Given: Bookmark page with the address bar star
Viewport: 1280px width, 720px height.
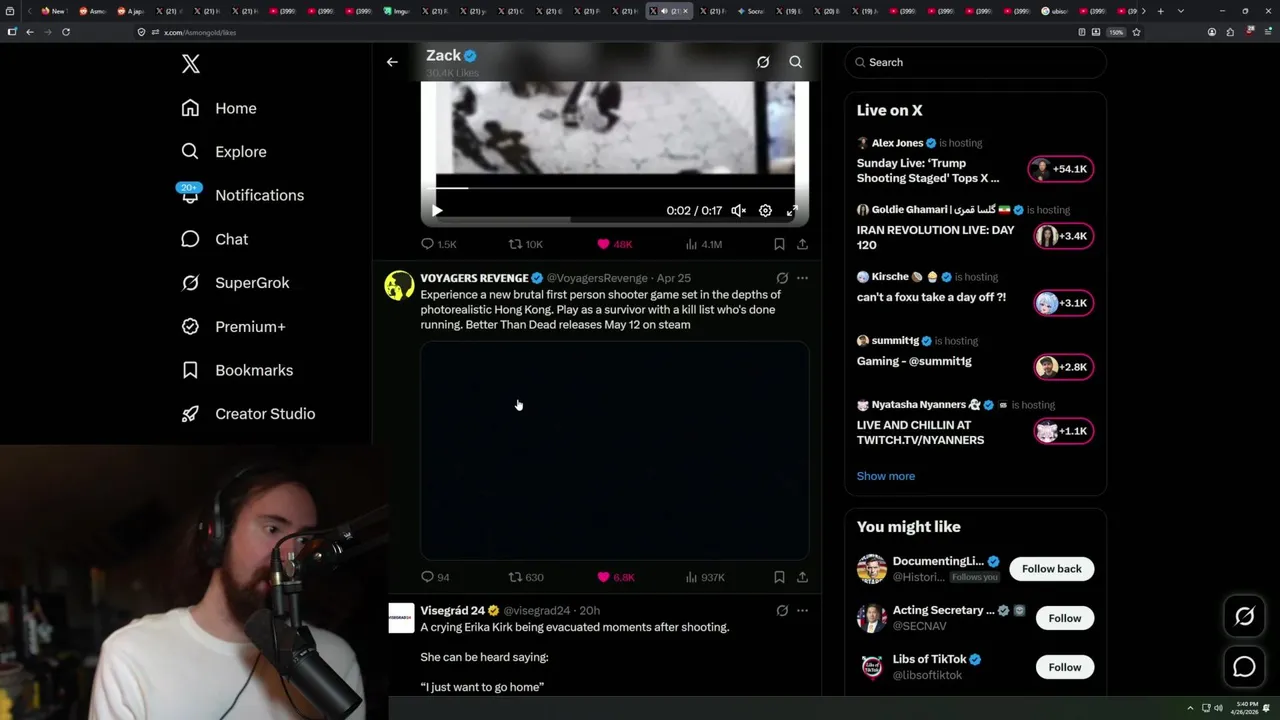Looking at the screenshot, I should pos(1137,32).
